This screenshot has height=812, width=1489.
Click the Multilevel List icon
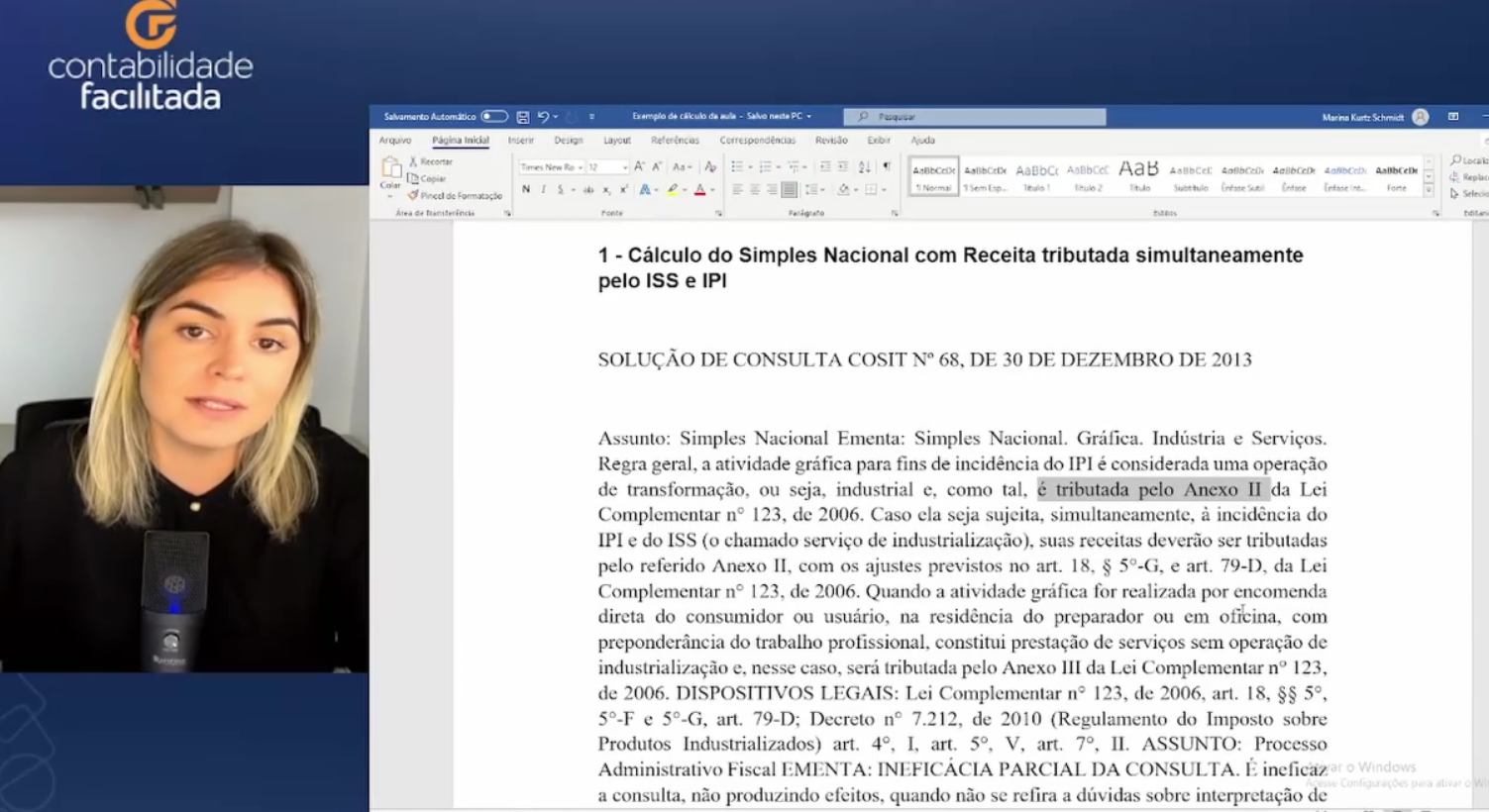793,166
